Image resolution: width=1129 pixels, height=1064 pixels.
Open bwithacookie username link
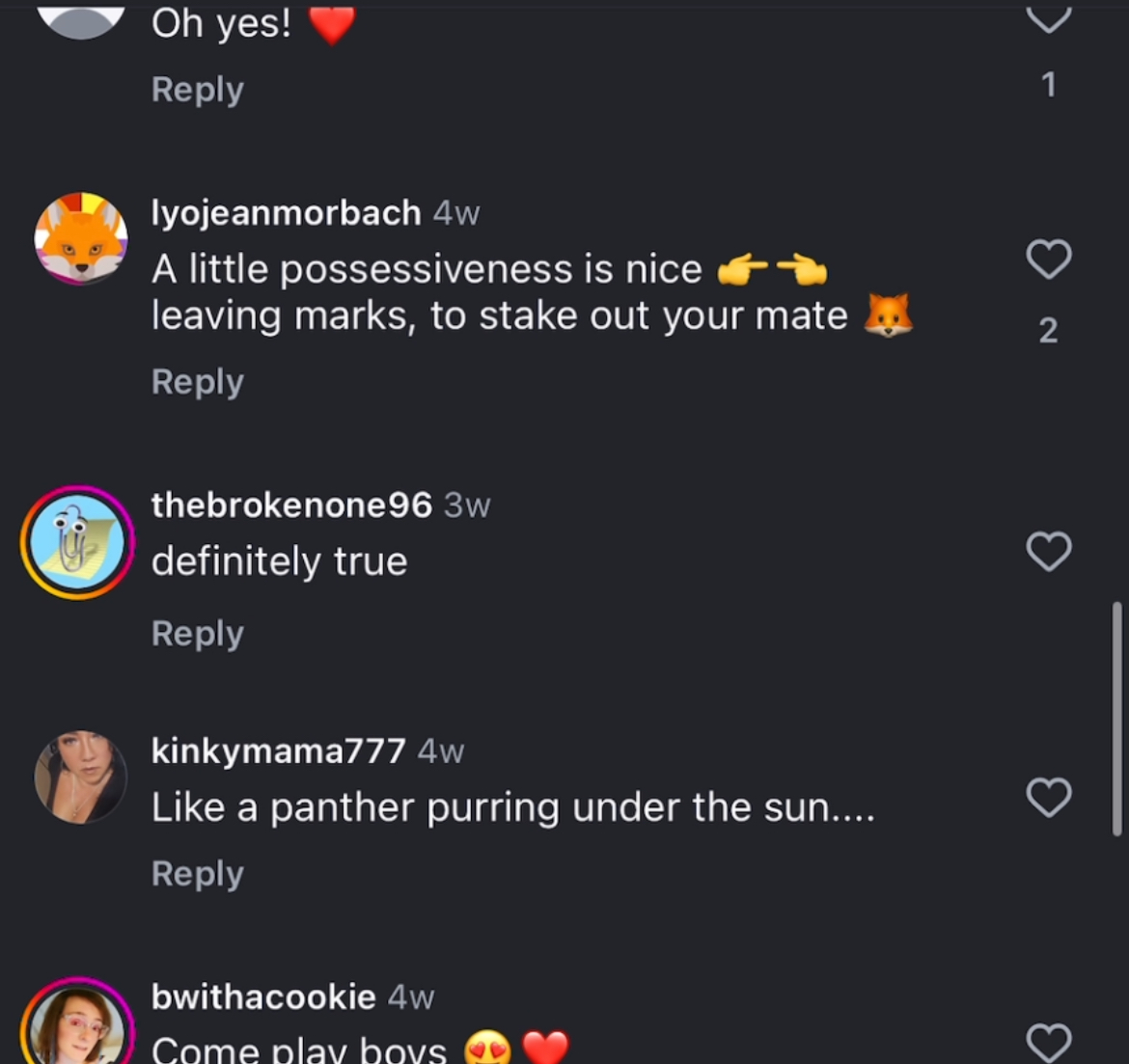[263, 997]
